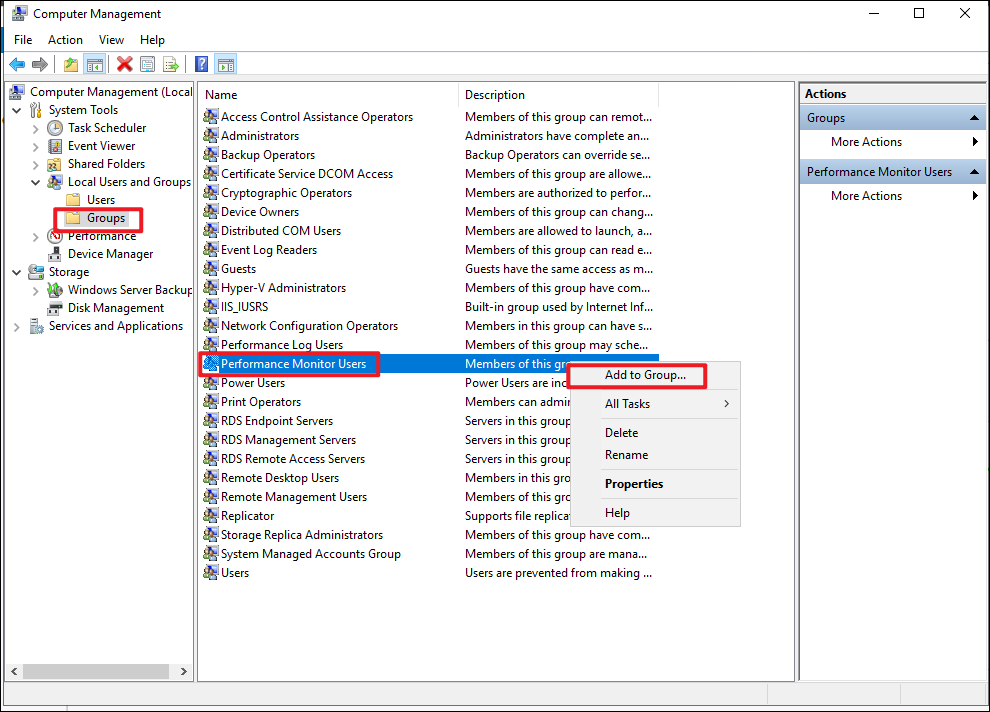This screenshot has height=712, width=990.
Task: Expand the Event Viewer node
Action: point(35,146)
